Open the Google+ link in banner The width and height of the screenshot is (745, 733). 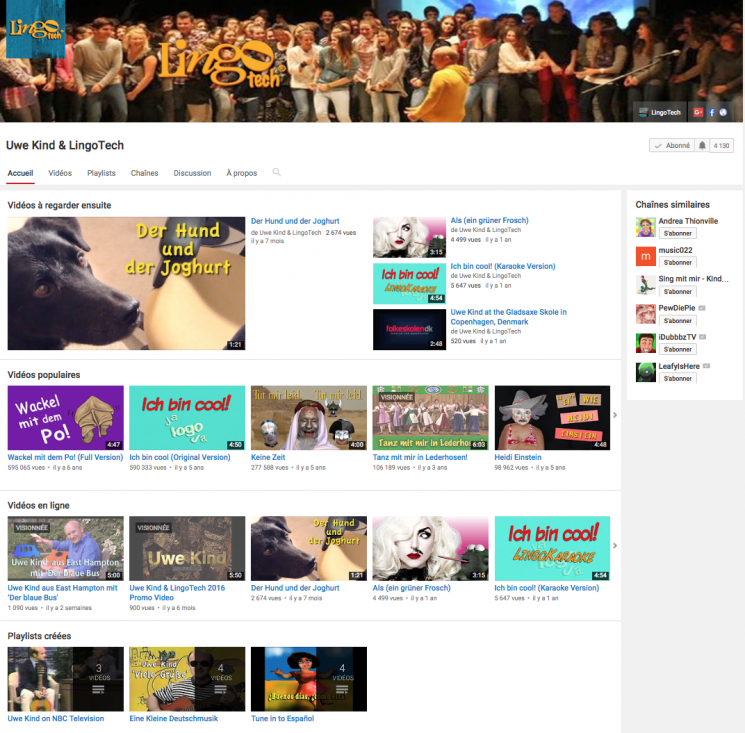[698, 113]
